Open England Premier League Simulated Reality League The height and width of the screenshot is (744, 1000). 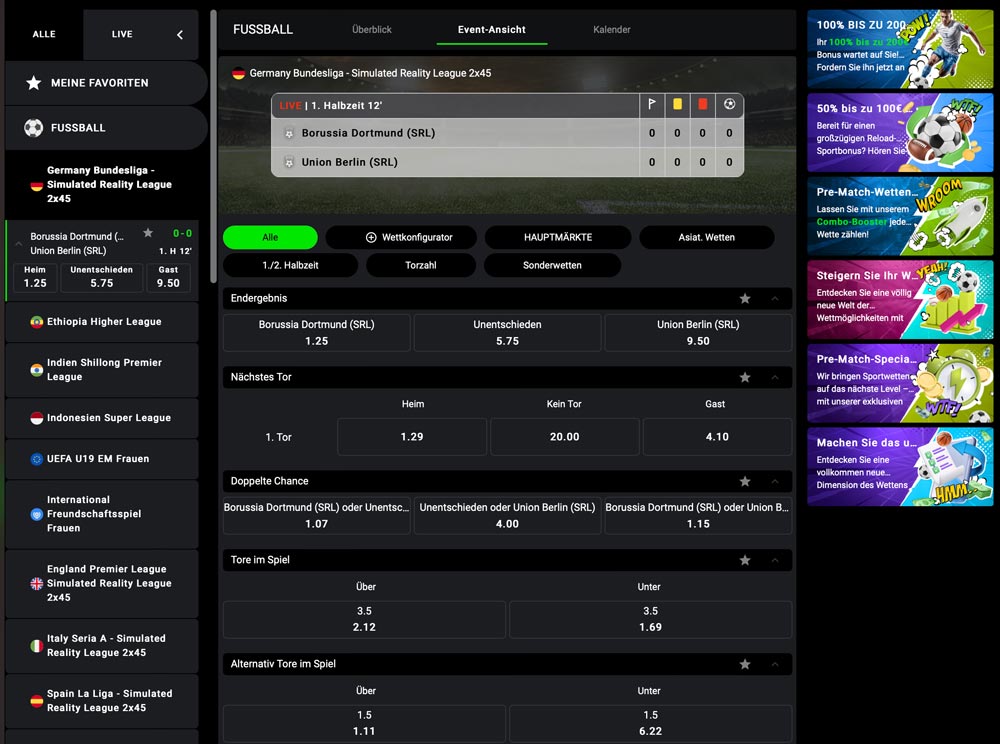point(102,583)
